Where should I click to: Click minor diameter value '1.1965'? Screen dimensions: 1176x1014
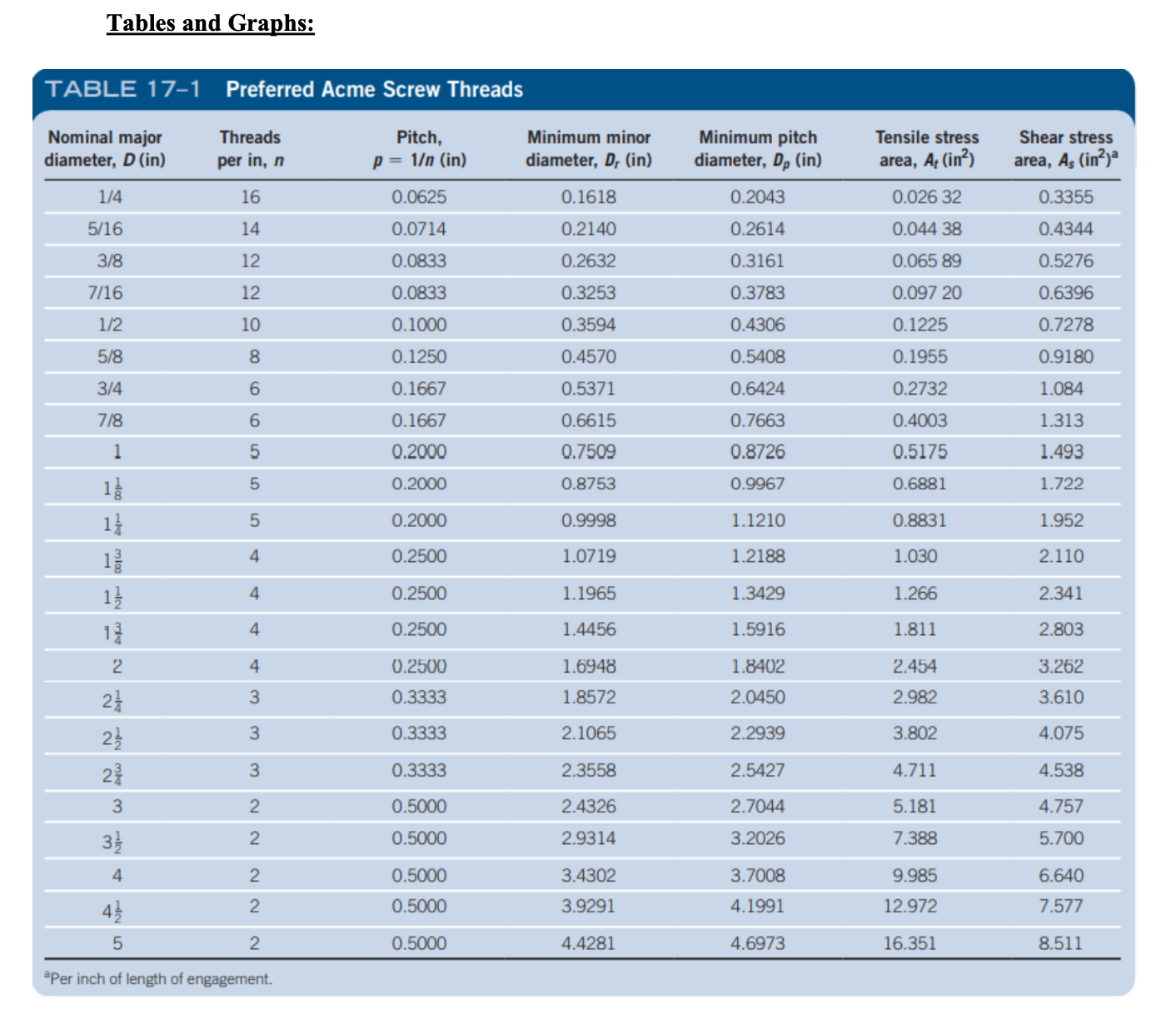pos(589,594)
